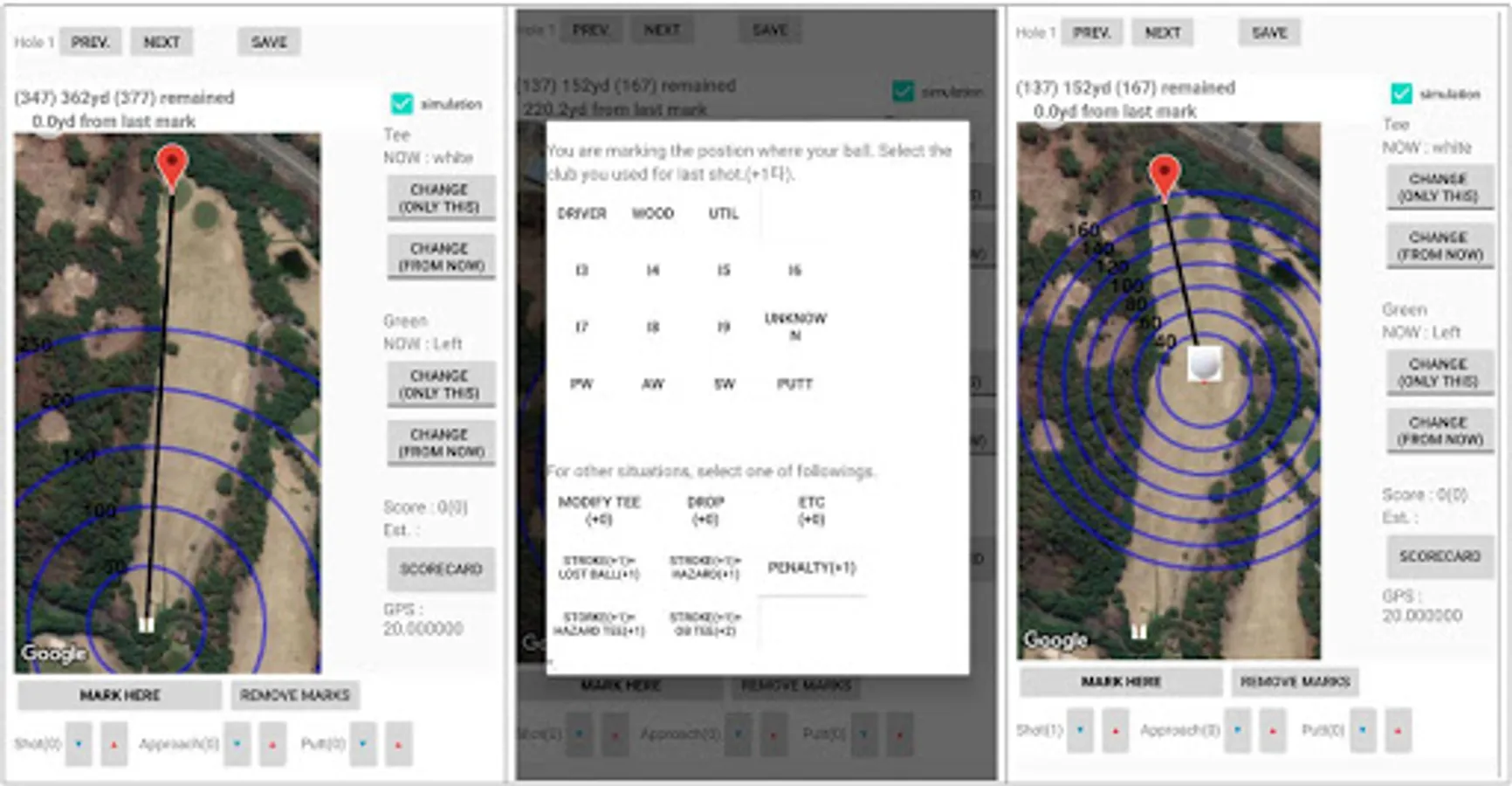This screenshot has height=786, width=1512.
Task: Open SCORECARD on the left screen
Action: click(441, 569)
